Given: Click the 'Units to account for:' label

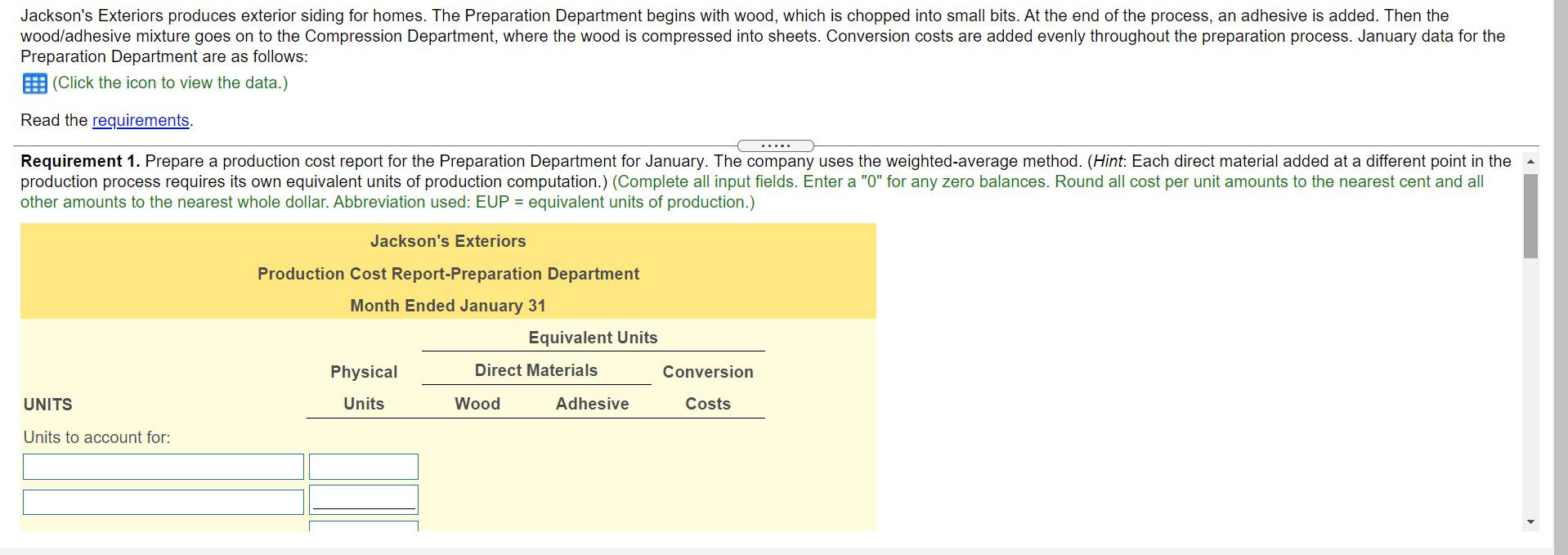Looking at the screenshot, I should [x=97, y=437].
